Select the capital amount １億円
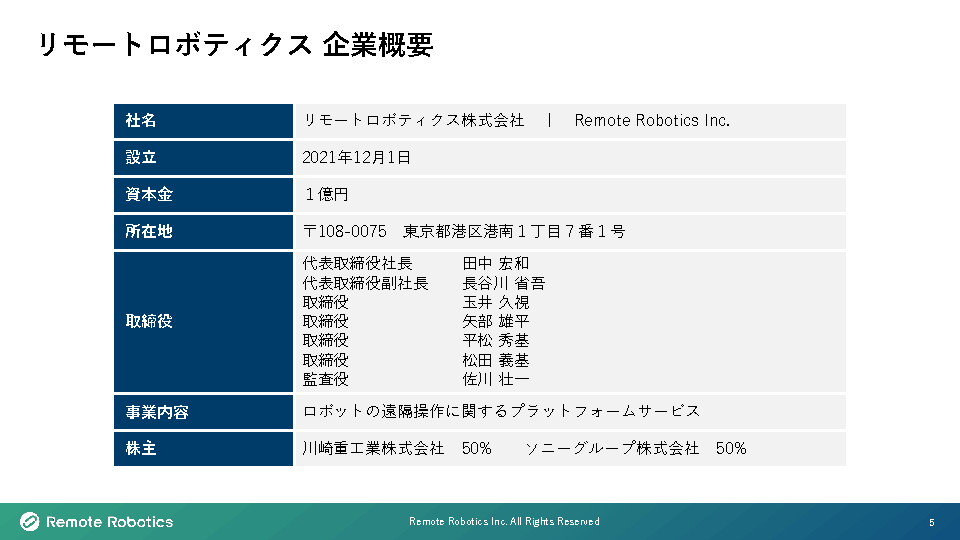This screenshot has width=960, height=540. click(326, 195)
